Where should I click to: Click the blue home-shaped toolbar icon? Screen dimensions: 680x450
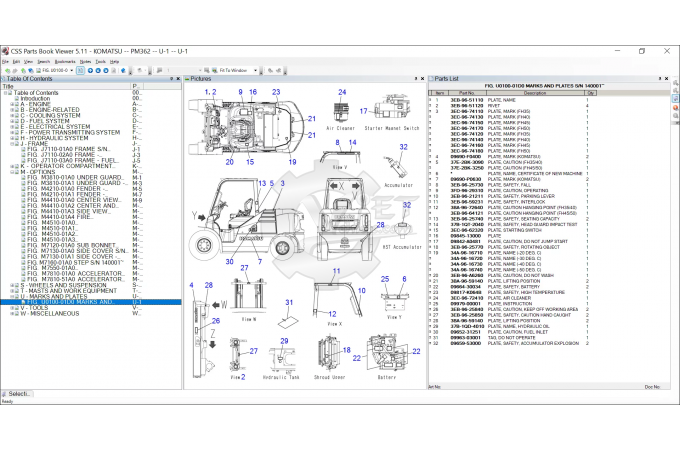pyautogui.click(x=123, y=70)
